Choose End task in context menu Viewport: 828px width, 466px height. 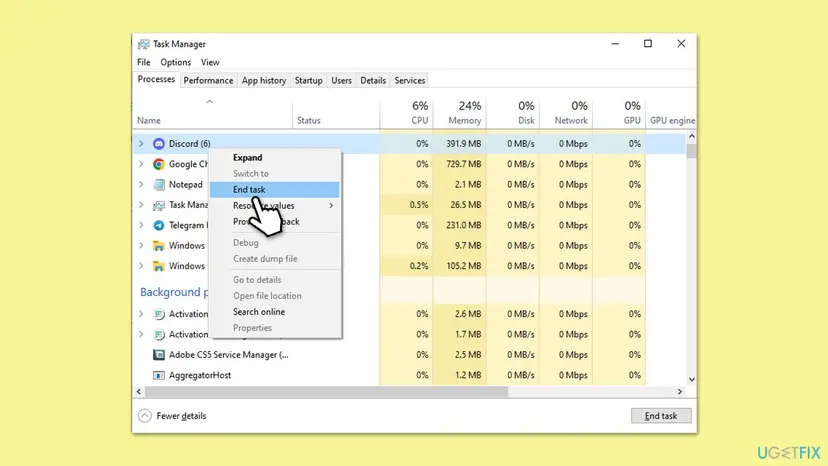[275, 190]
